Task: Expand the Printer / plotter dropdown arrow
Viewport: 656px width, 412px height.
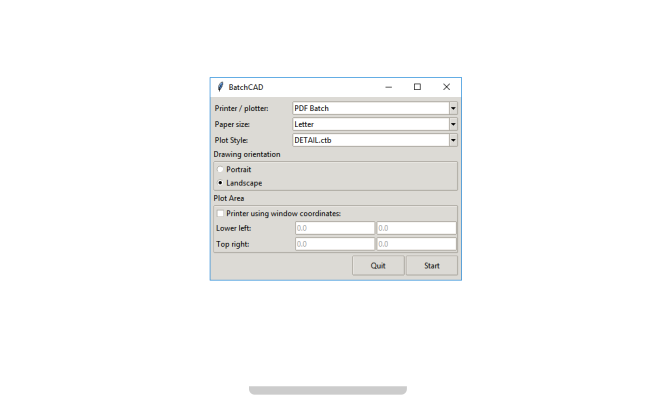Action: [x=453, y=108]
